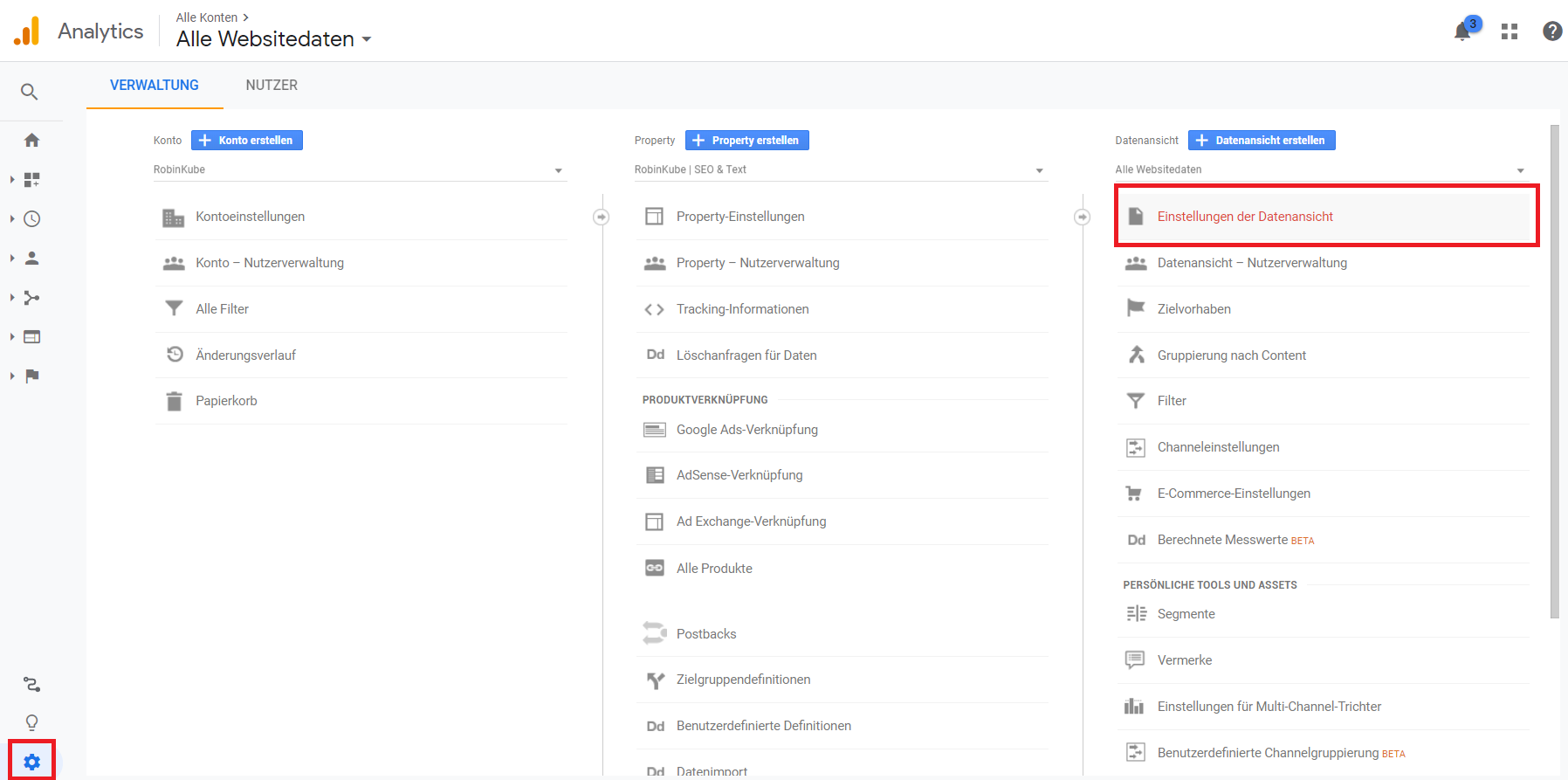
Task: Open Realtime clock icon in sidebar
Action: (32, 218)
